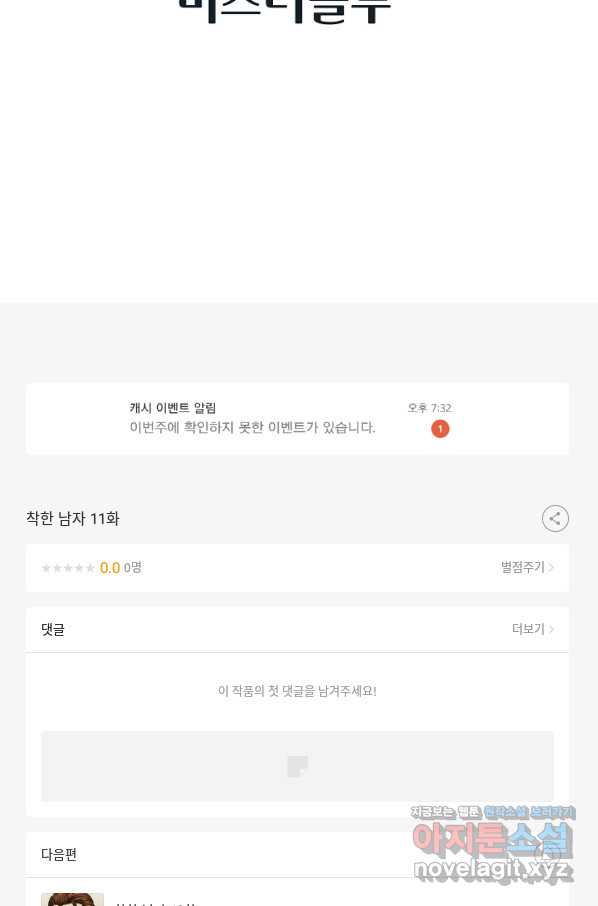Screen dimensions: 598x906
Task: Click the 착한 남자 11화 title
Action: [73, 518]
